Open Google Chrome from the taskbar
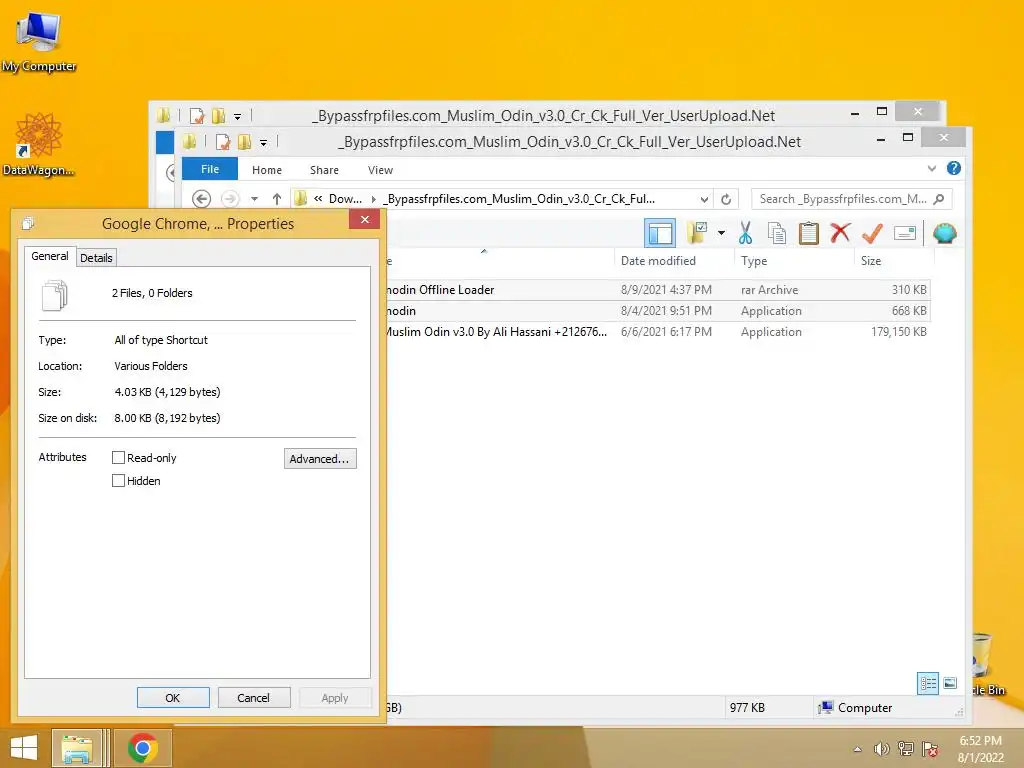Screen dimensions: 1024x768 coord(142,748)
